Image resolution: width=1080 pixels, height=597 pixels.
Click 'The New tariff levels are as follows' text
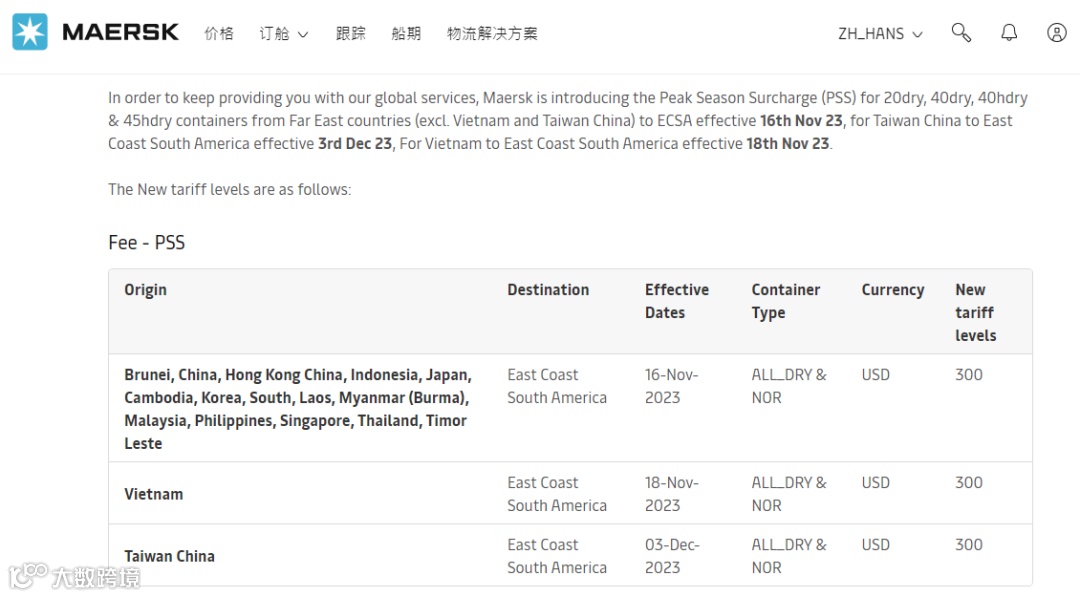pos(229,189)
